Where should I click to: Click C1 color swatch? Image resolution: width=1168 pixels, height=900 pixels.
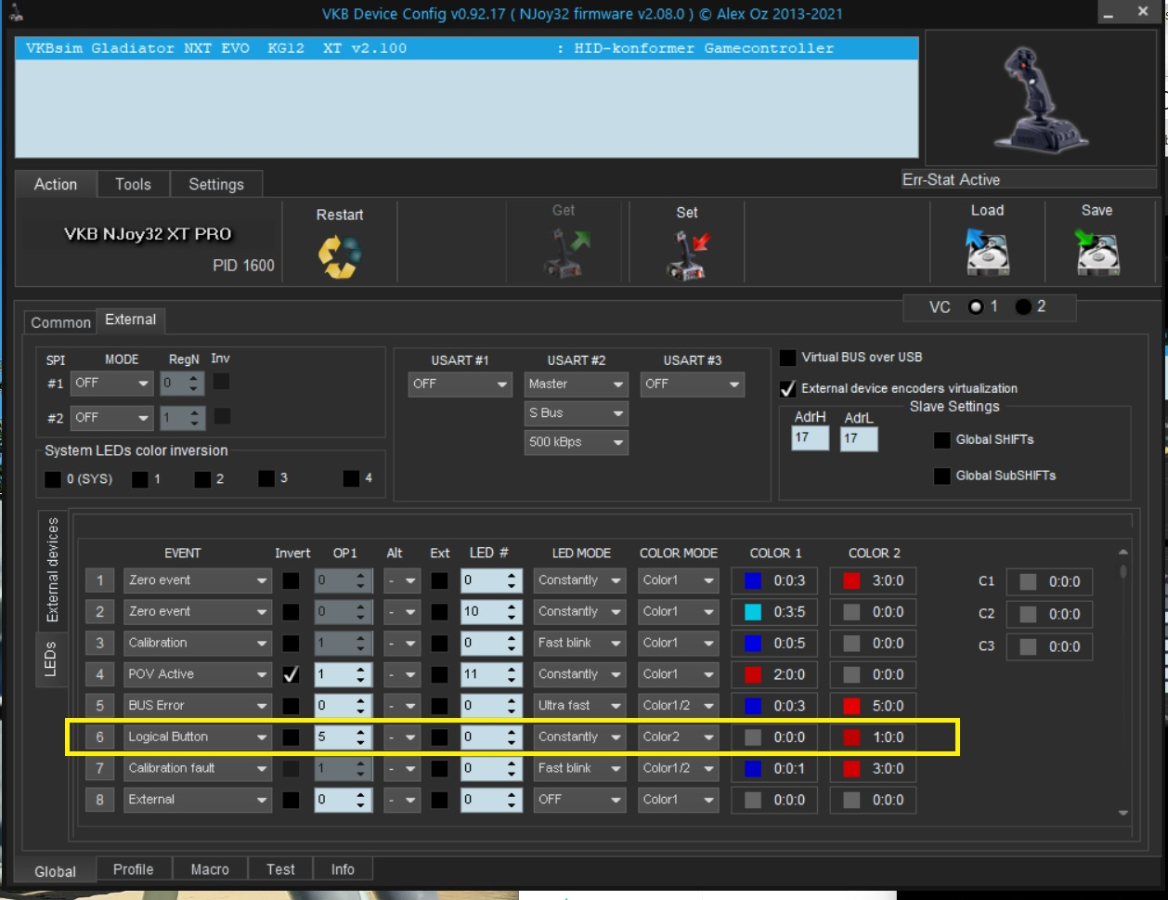[x=1028, y=582]
